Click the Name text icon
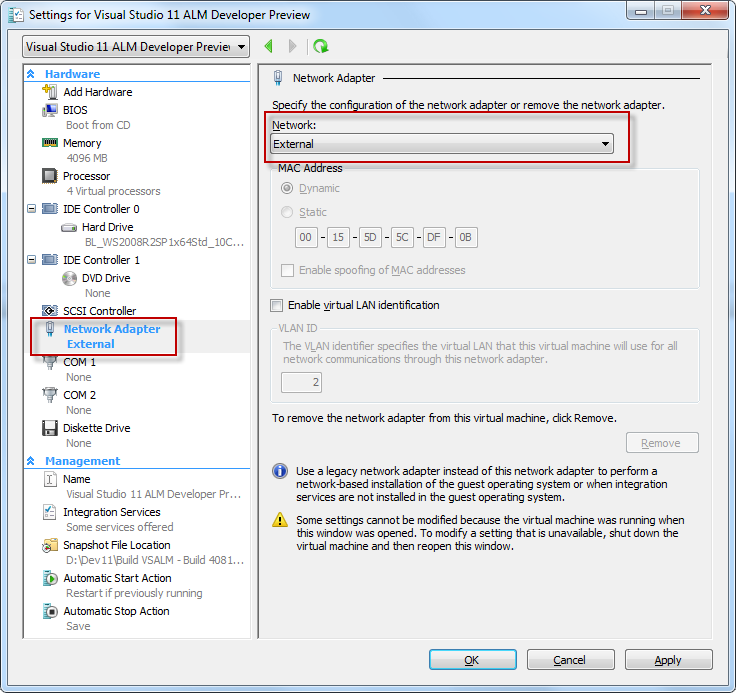 point(50,479)
